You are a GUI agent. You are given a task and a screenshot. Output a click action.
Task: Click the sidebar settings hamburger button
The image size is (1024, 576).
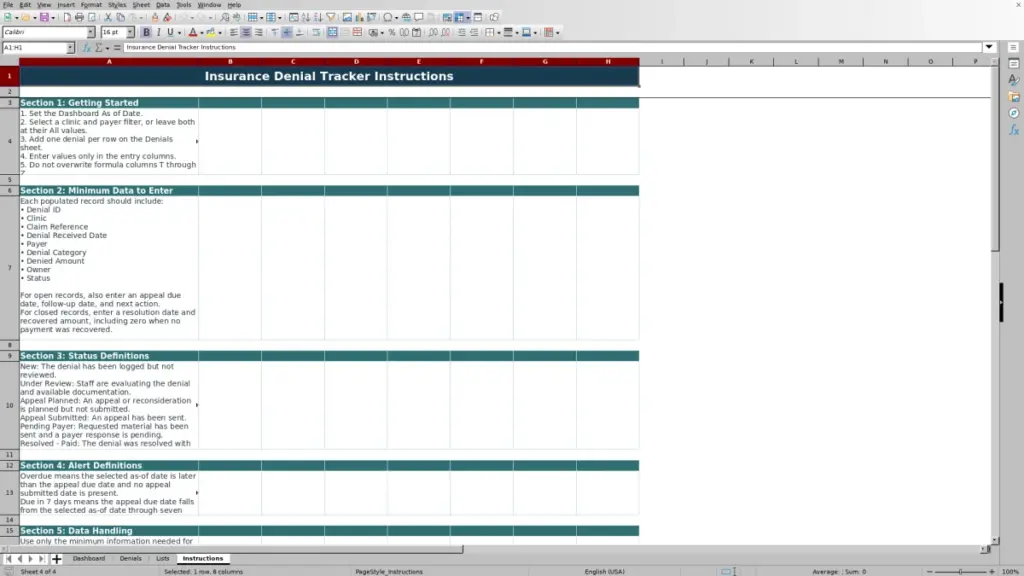click(x=1014, y=48)
